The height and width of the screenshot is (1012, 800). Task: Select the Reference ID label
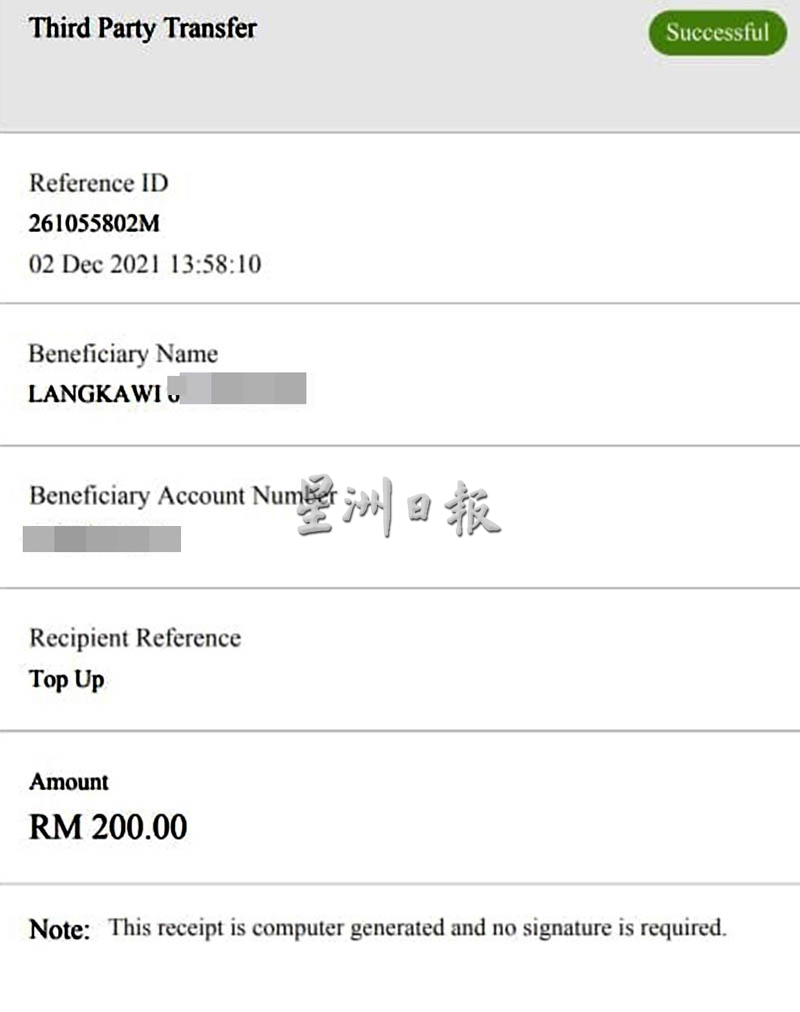[98, 183]
